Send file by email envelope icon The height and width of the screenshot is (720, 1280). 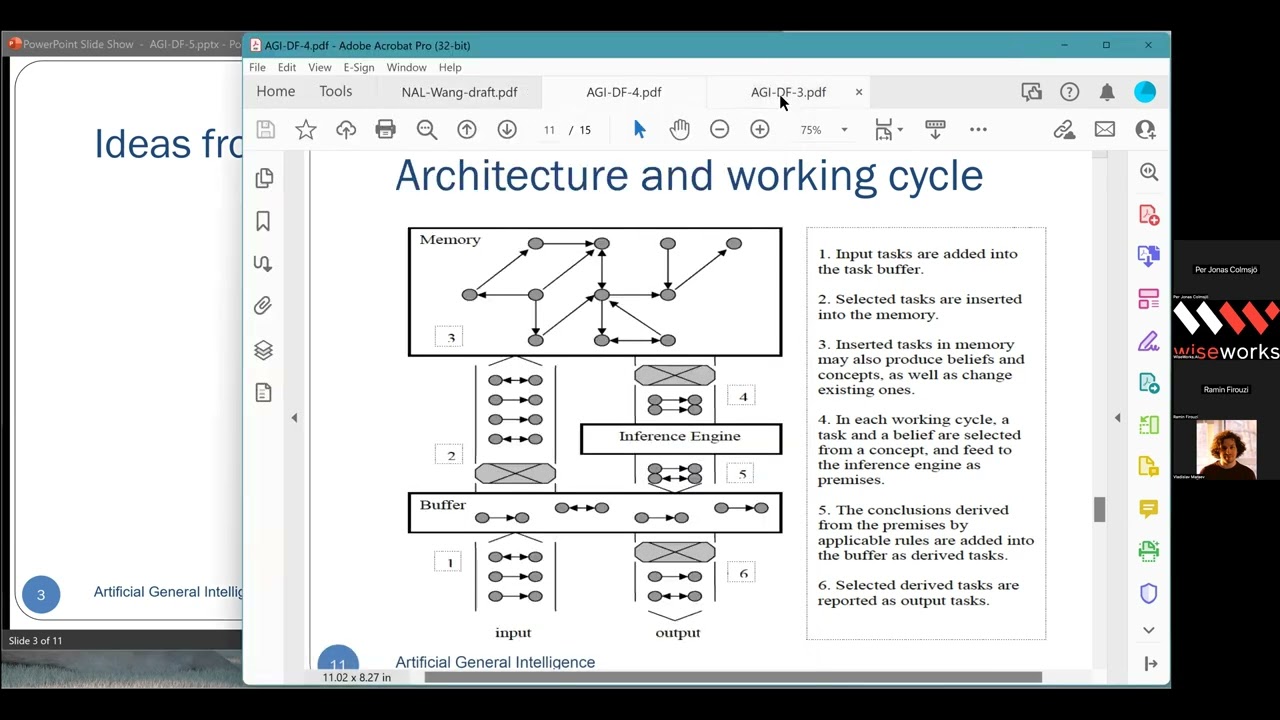click(1105, 129)
